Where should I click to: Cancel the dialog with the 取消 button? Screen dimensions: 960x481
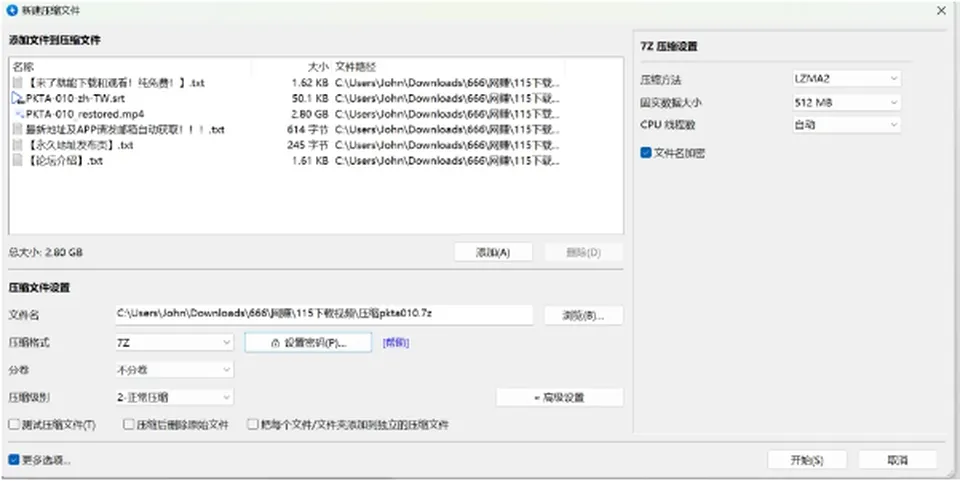(898, 460)
